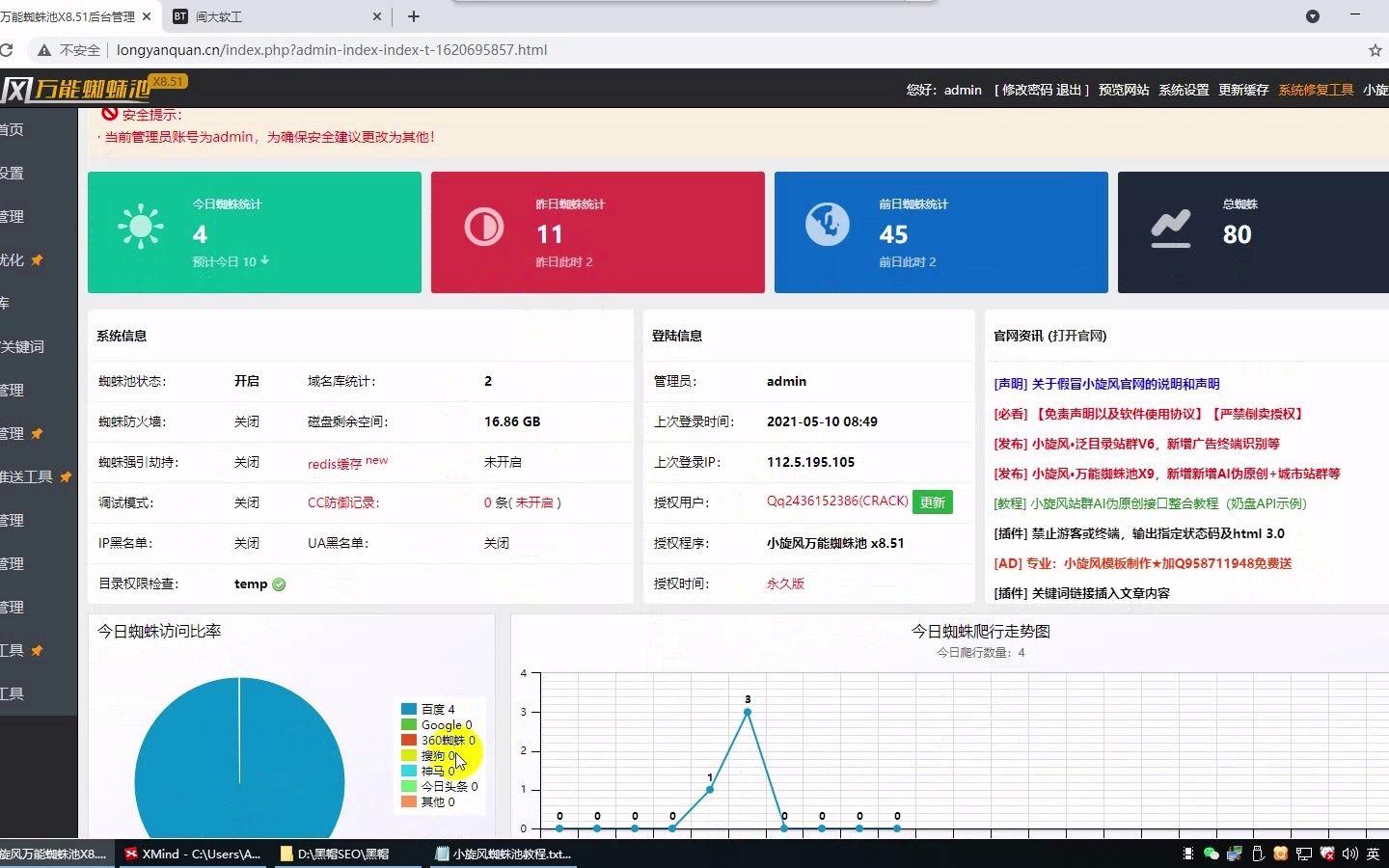This screenshot has height=868, width=1389.
Task: Reload the page with the refresh icon
Action: click(6, 50)
